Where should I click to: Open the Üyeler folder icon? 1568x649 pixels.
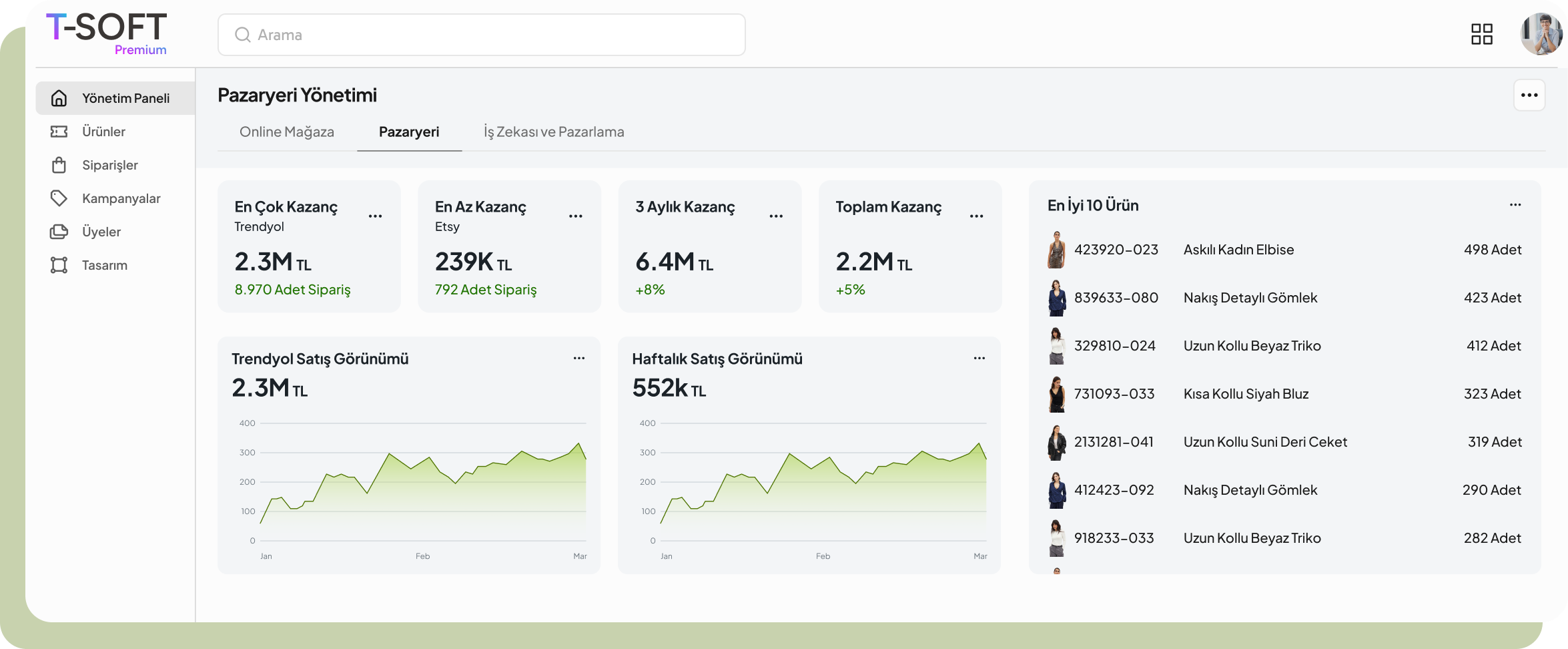pyautogui.click(x=59, y=232)
